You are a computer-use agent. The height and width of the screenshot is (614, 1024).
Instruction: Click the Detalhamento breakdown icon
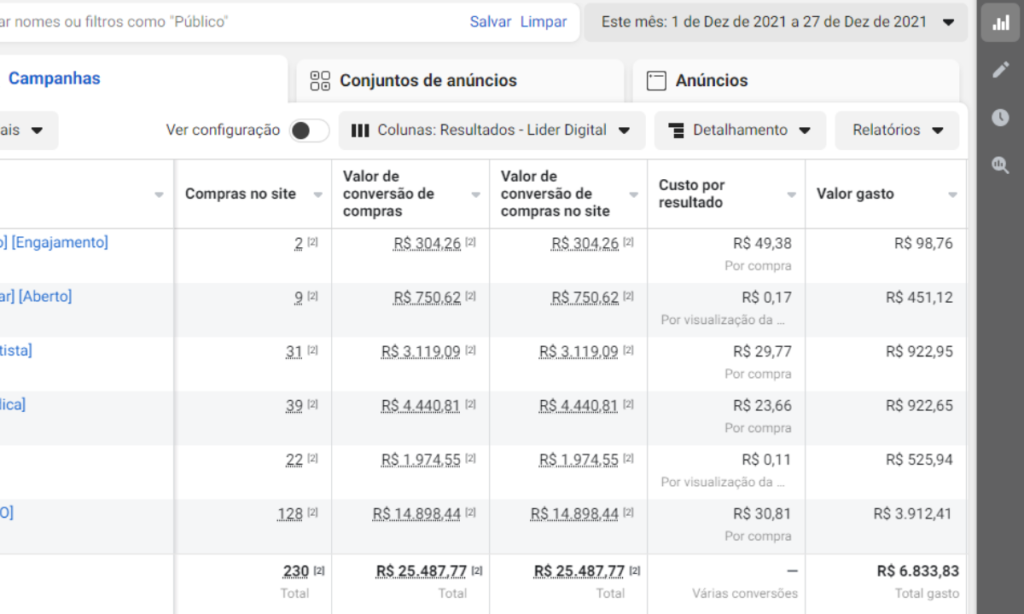tap(679, 130)
